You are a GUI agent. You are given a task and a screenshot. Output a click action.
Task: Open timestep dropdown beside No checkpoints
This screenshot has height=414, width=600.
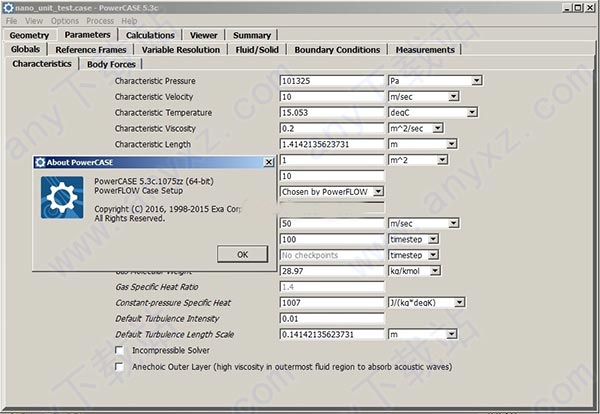click(433, 255)
